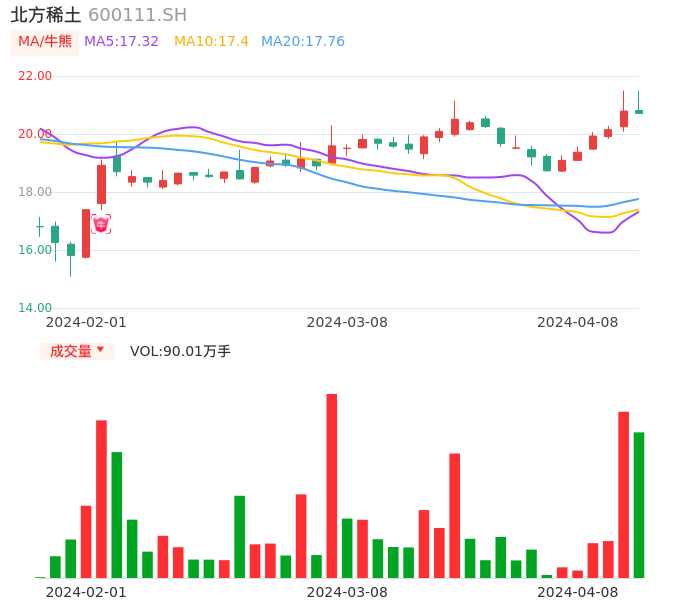Click the 16.00 price axis label
Screen dimensions: 686x606
click(x=35, y=250)
